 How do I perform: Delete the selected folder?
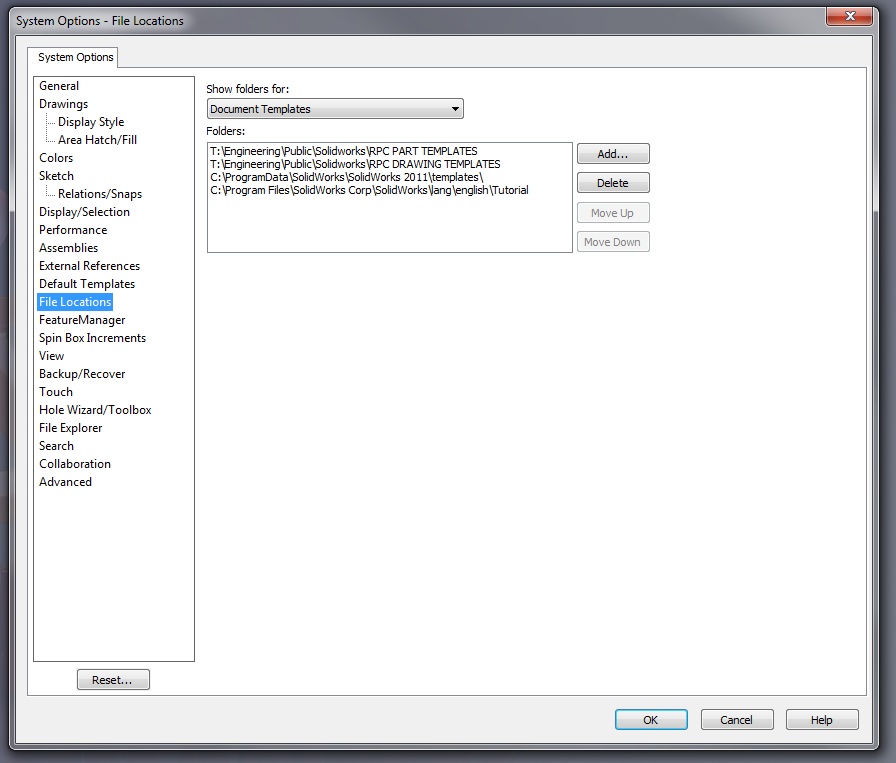point(613,183)
